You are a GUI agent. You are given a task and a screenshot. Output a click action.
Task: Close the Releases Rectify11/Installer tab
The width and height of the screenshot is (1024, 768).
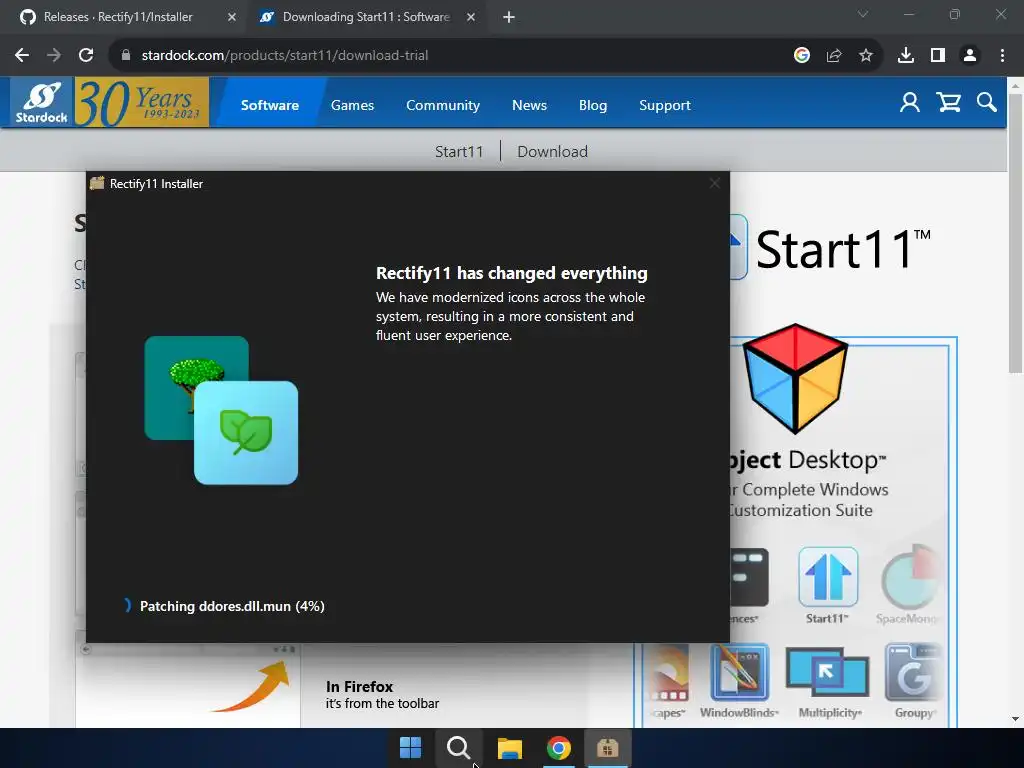[232, 17]
